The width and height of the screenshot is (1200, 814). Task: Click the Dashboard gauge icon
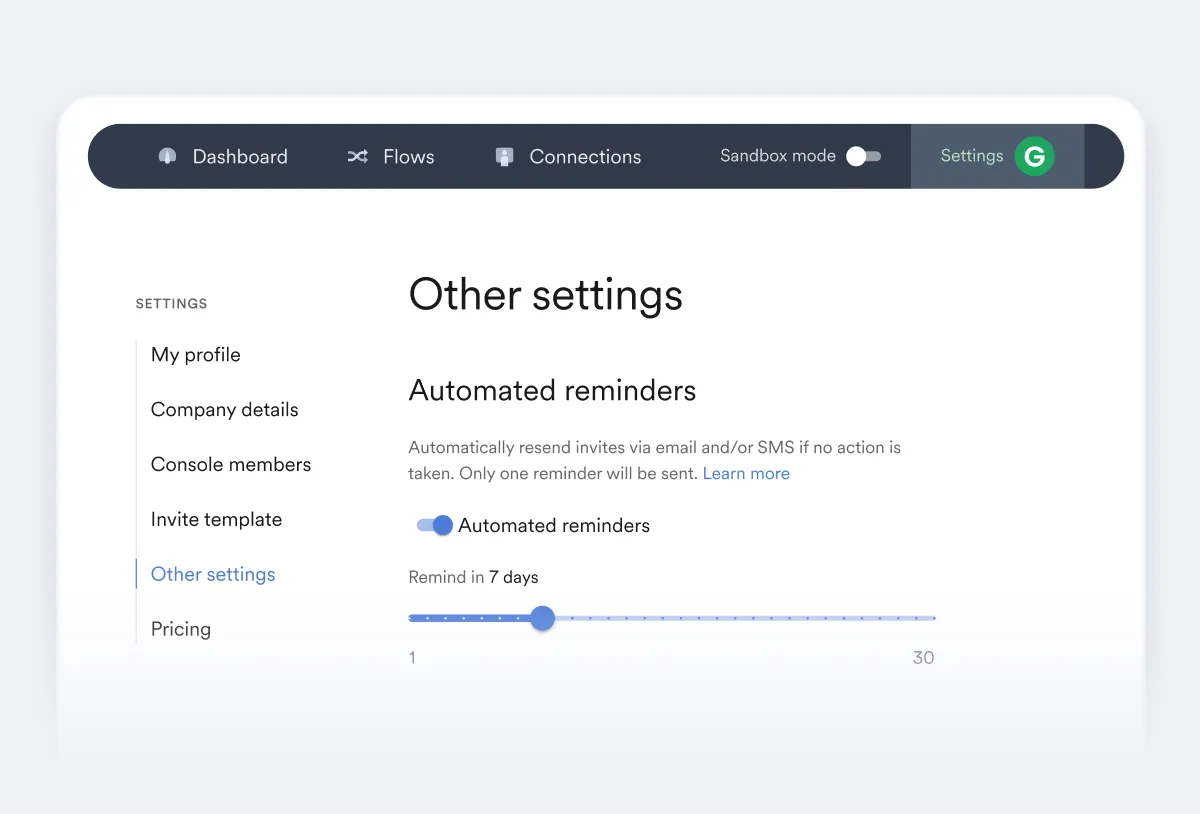167,156
